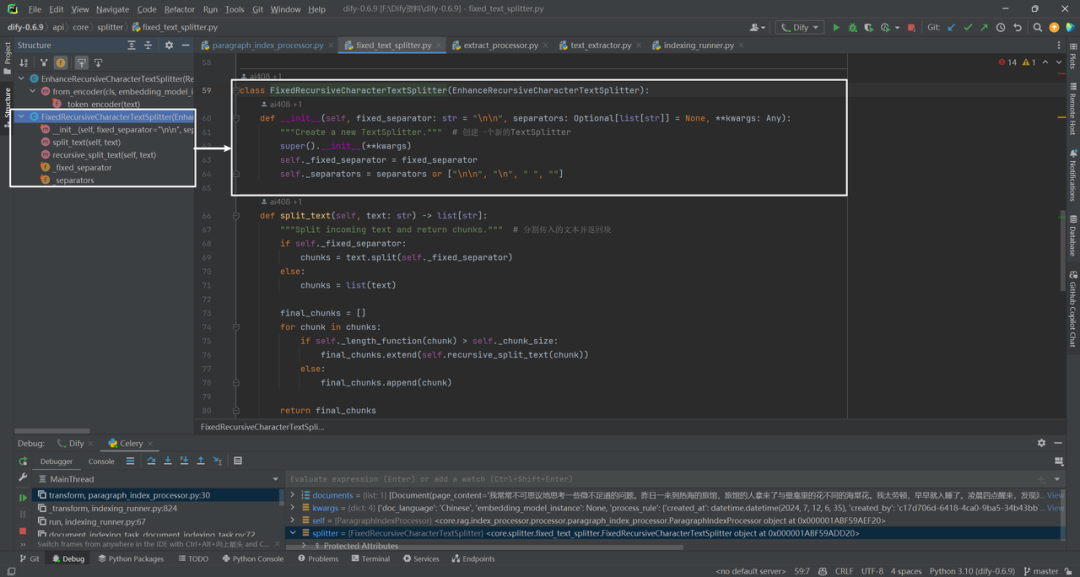Image resolution: width=1080 pixels, height=577 pixels.
Task: Click the Step Over debugger icon
Action: tap(152, 461)
